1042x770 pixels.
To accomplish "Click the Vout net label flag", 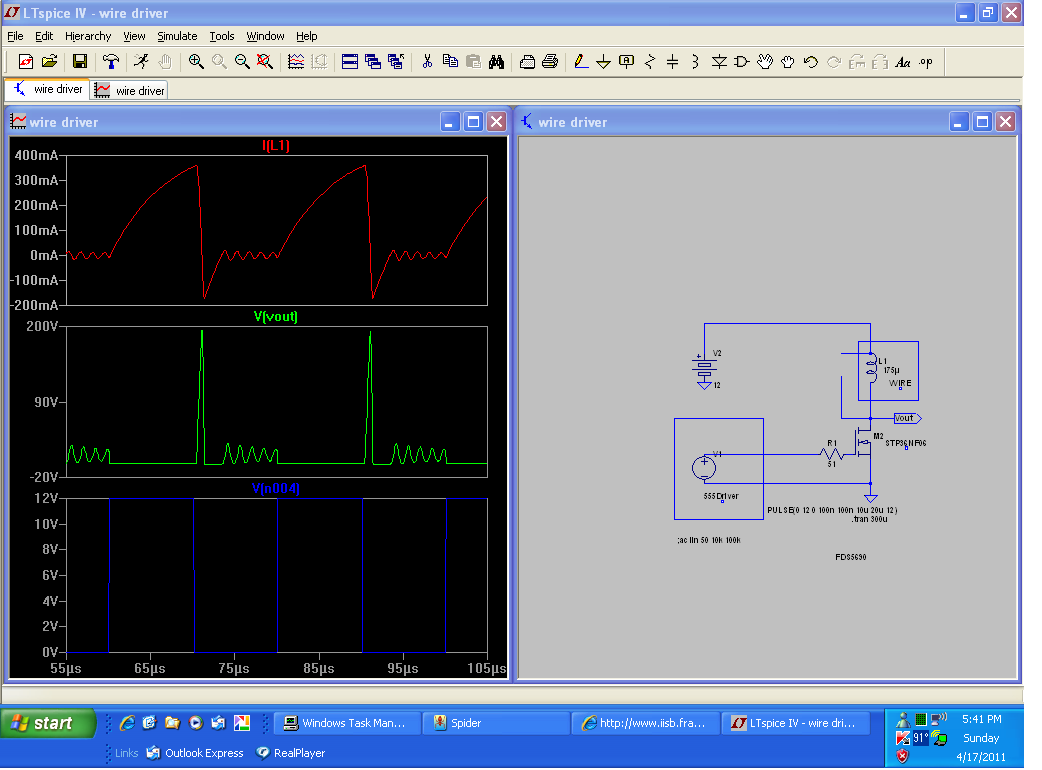I will (907, 418).
